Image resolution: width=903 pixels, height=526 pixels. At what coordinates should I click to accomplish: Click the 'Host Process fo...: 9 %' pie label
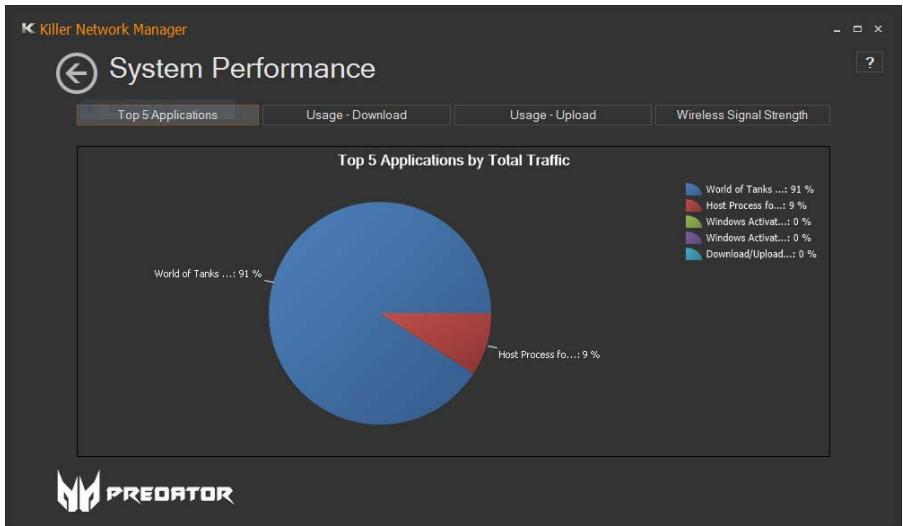click(x=549, y=354)
